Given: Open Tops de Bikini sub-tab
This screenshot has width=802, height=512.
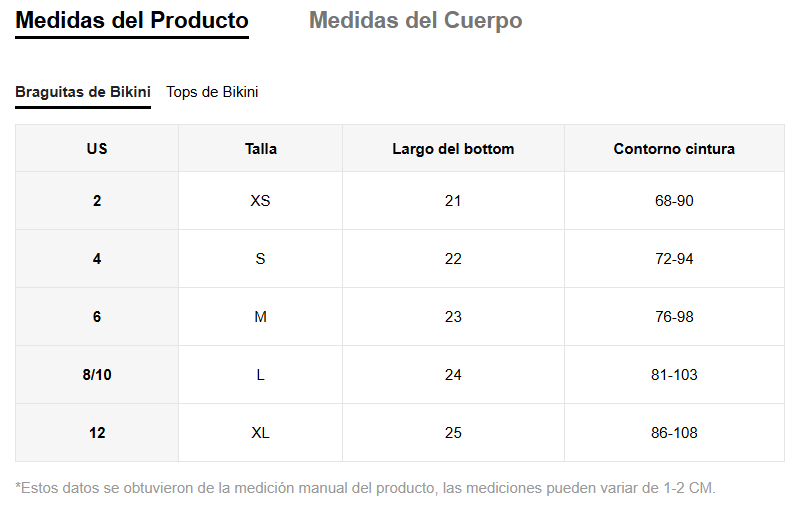Looking at the screenshot, I should (212, 92).
